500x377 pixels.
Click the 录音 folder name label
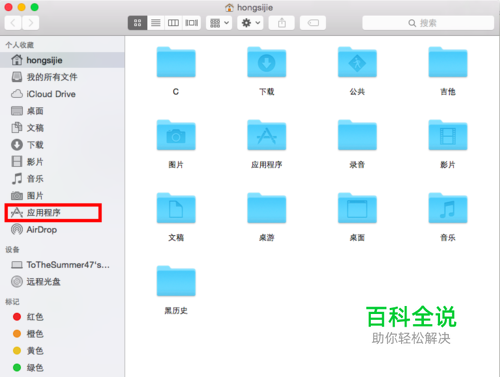357,165
